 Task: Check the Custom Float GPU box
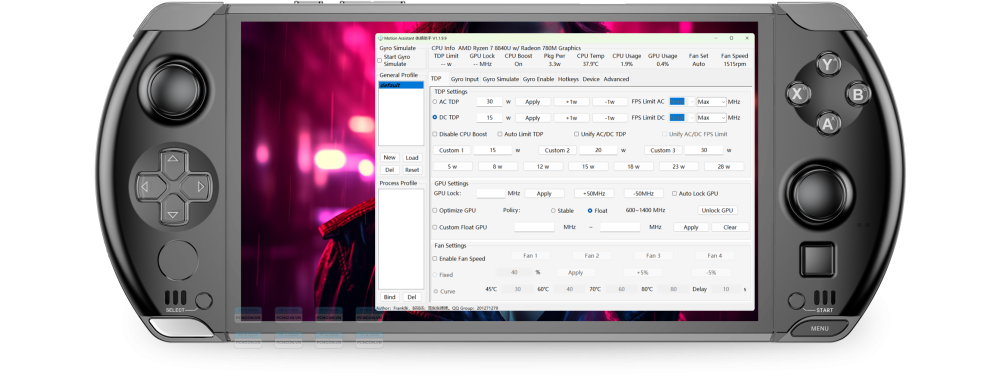tap(435, 227)
